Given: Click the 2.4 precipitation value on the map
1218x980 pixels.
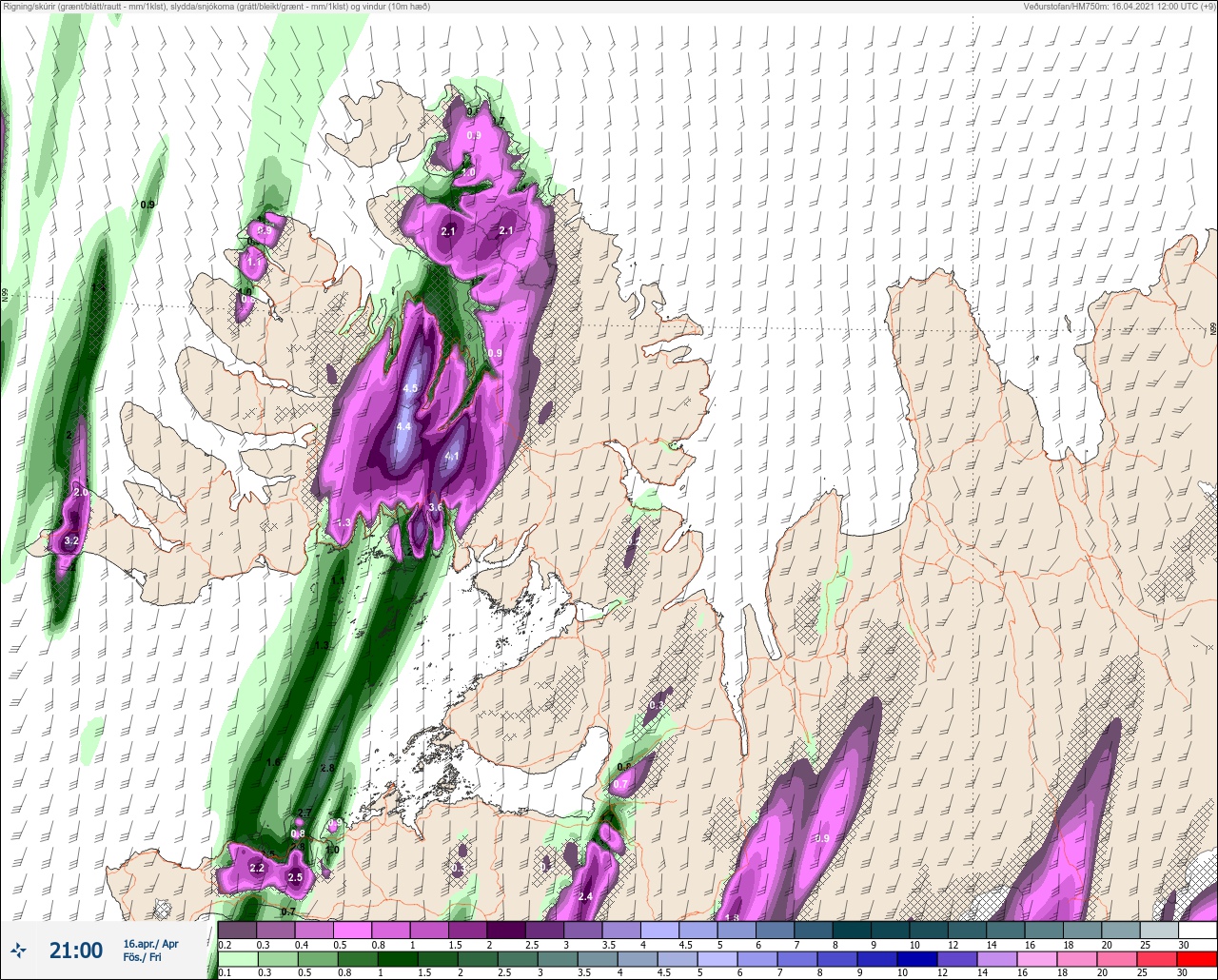Looking at the screenshot, I should 585,896.
